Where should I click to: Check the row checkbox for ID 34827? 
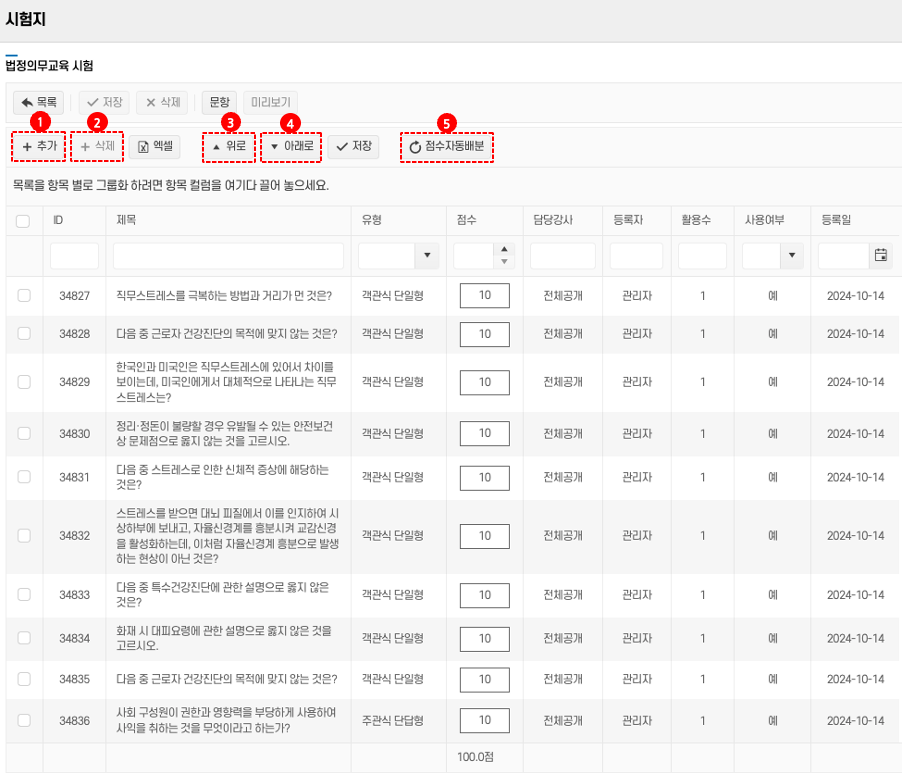(x=24, y=295)
